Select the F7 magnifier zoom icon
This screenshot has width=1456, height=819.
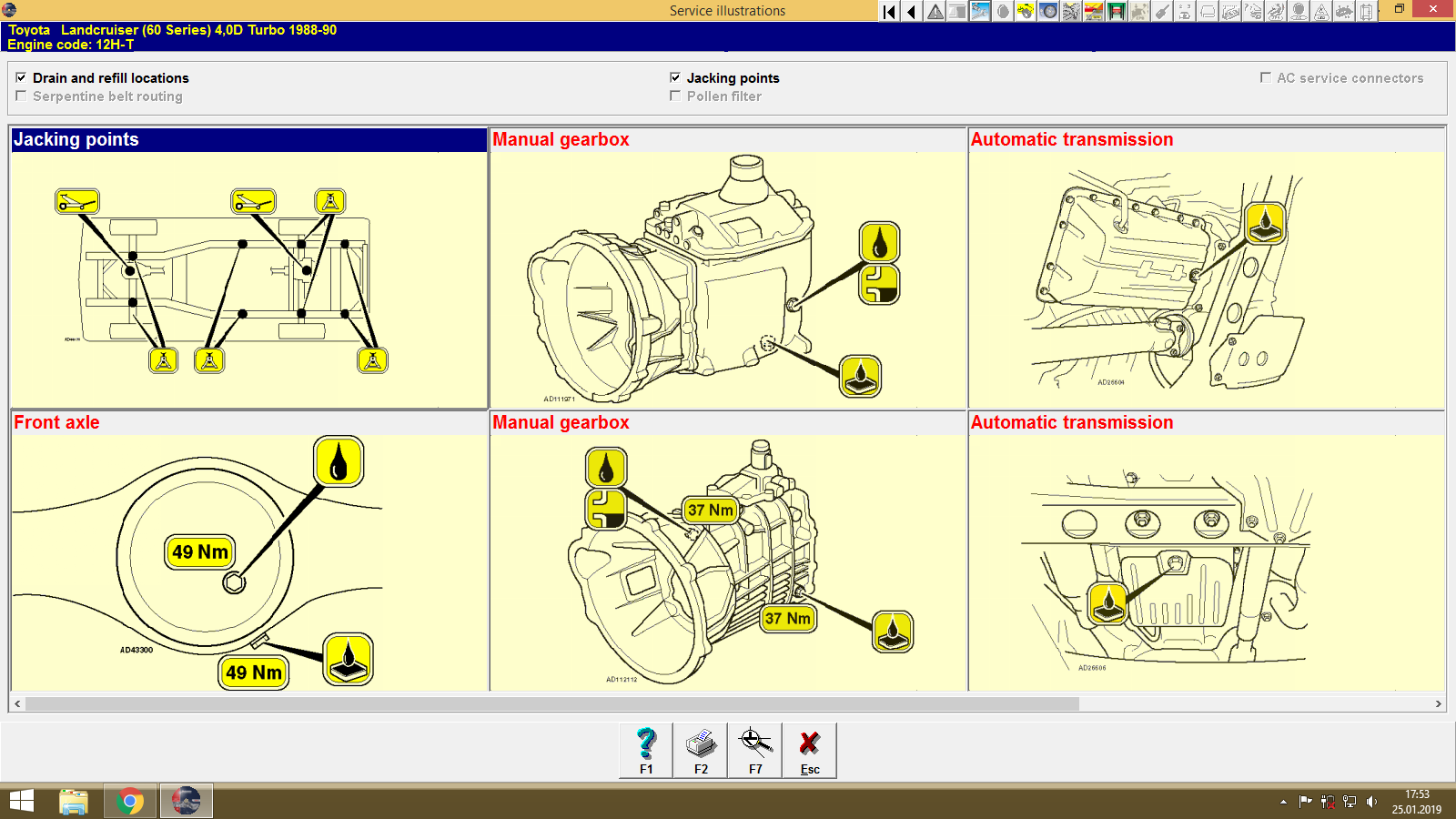[x=754, y=746]
